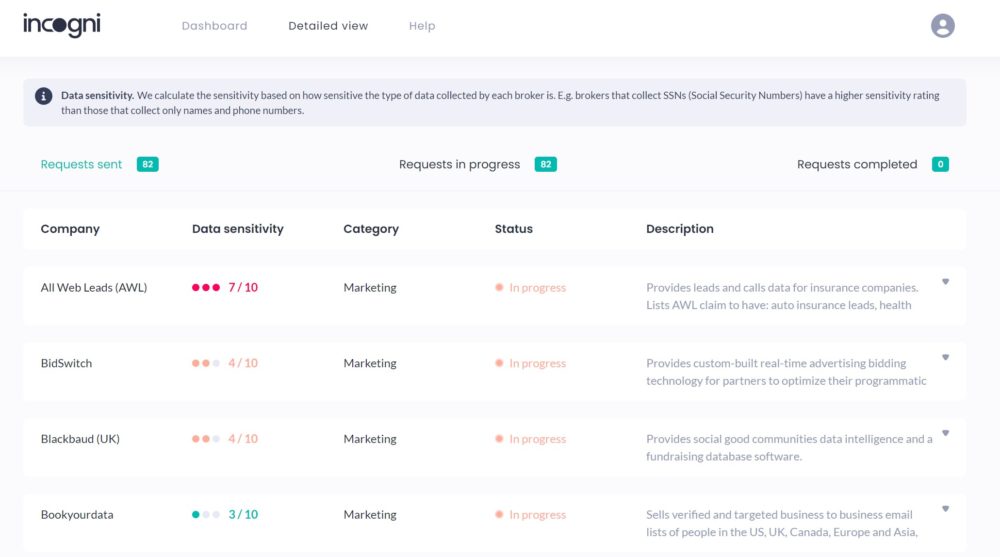This screenshot has height=557, width=1000.
Task: Click the 7 / 10 sensitivity score
Action: (x=243, y=287)
